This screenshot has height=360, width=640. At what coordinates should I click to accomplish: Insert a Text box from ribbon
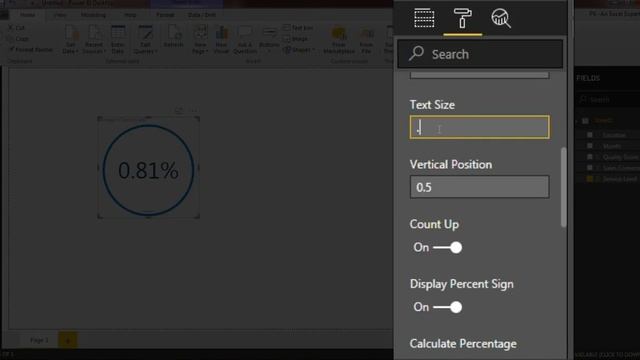coord(298,28)
